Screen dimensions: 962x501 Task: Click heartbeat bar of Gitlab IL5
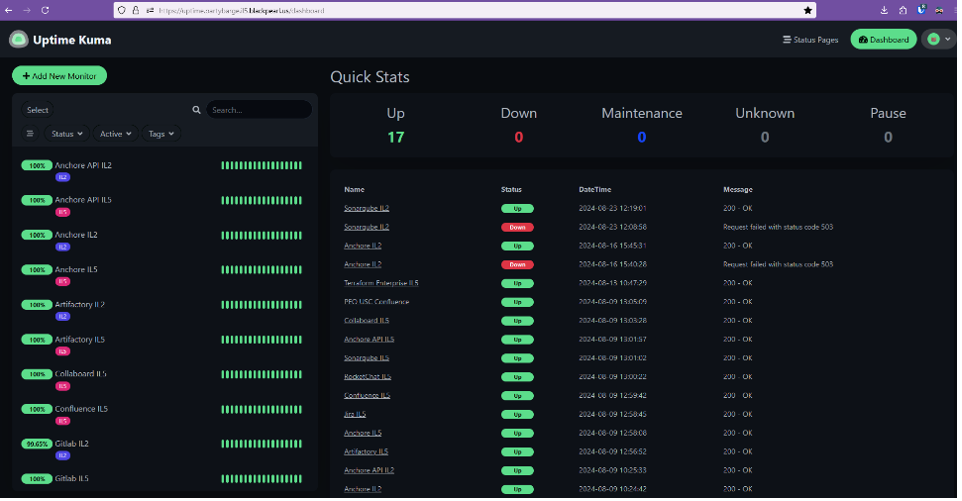point(261,479)
